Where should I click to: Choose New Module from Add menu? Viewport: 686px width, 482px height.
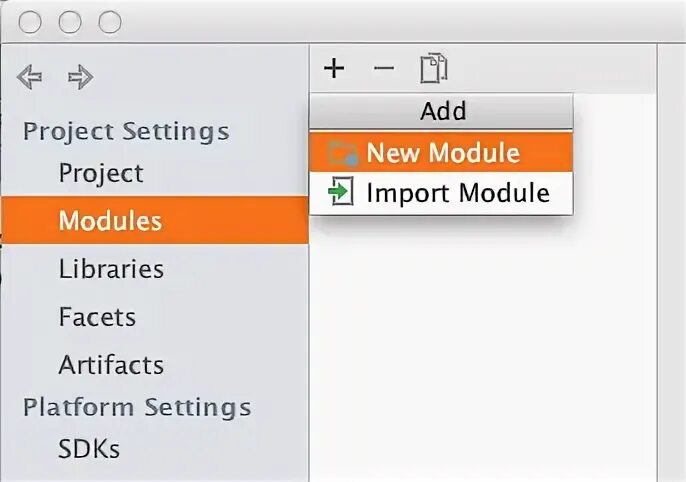443,153
